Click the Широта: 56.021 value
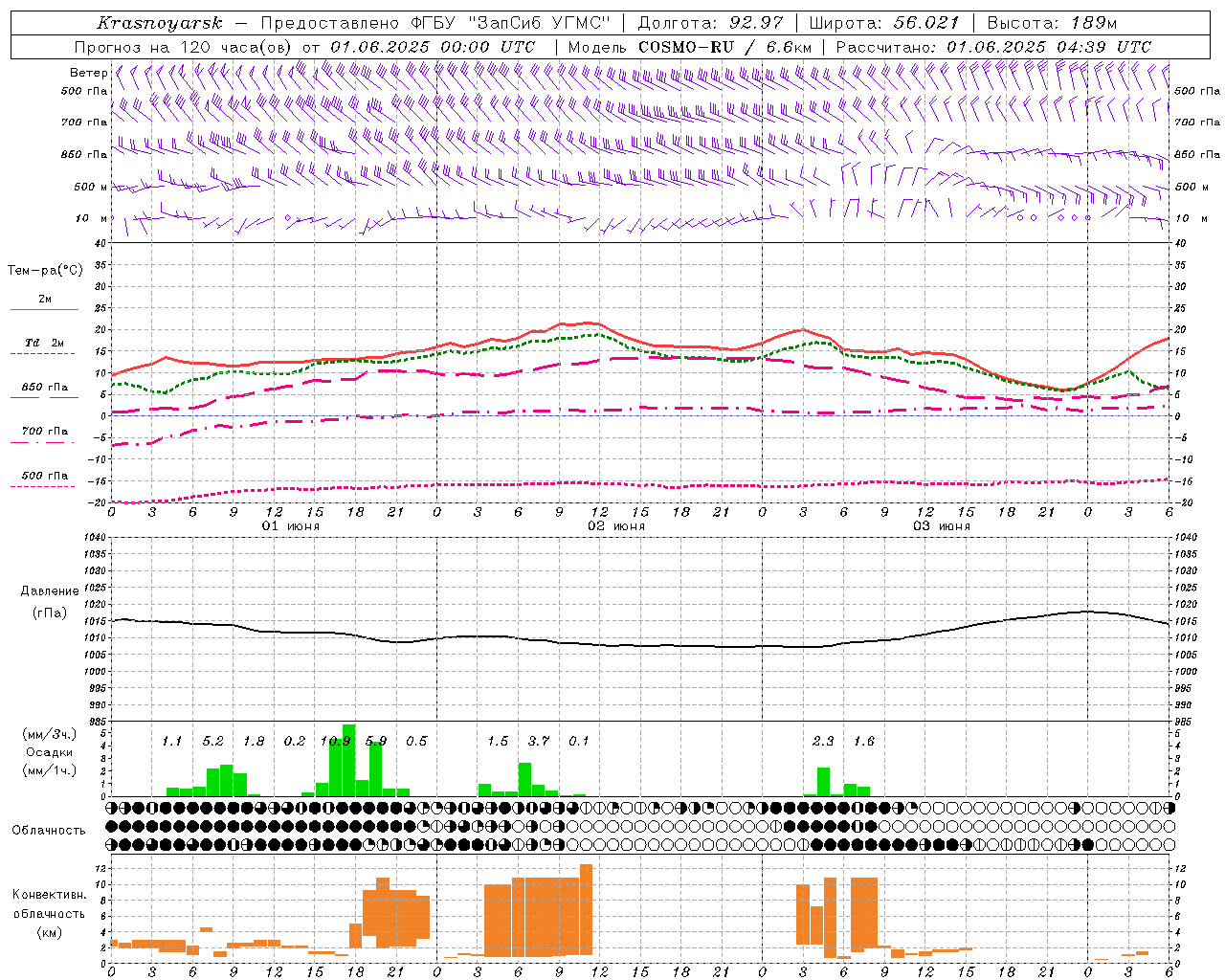 coord(884,23)
